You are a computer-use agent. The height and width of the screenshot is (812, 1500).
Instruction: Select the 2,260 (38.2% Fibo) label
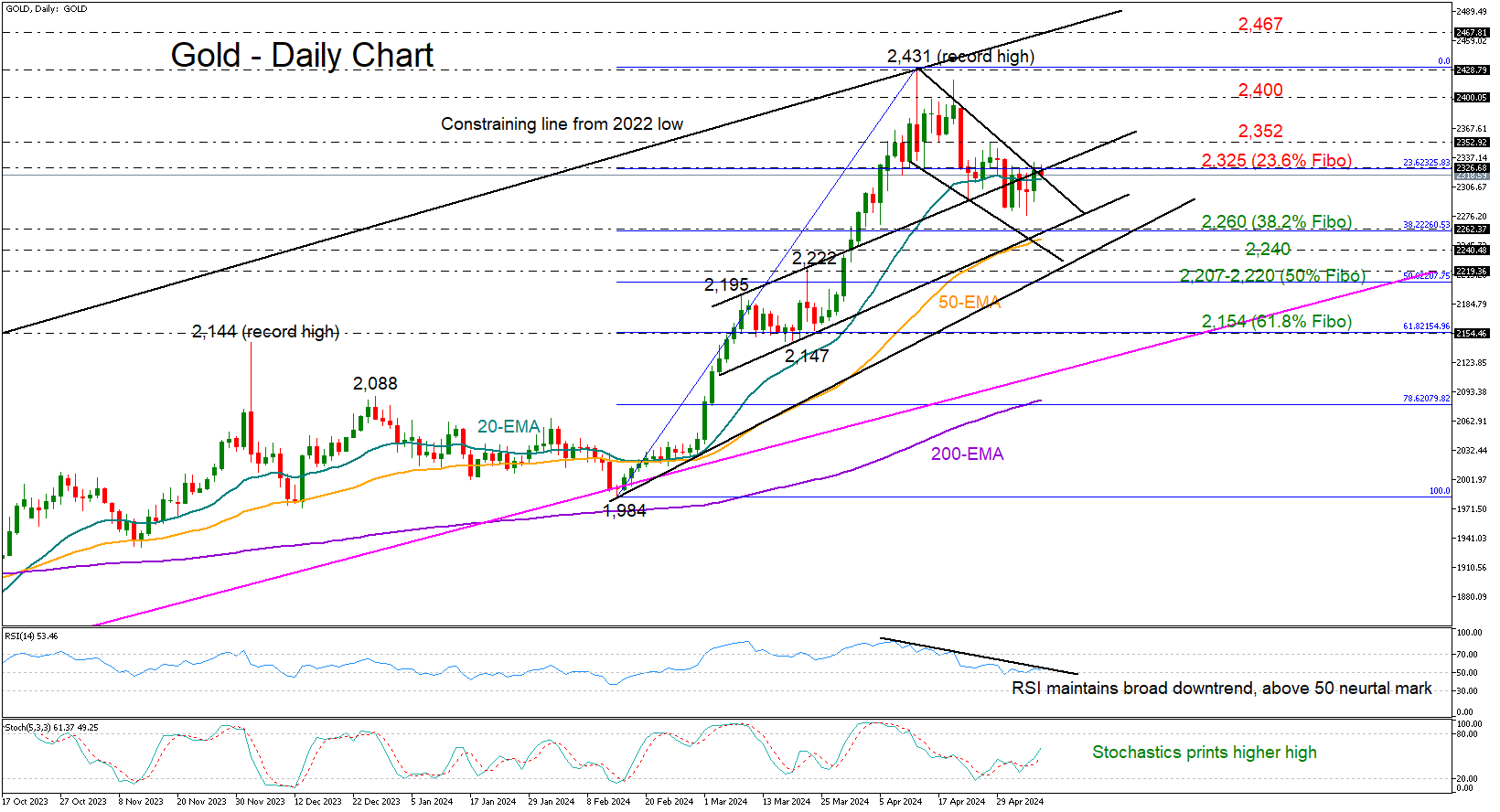(x=1276, y=222)
